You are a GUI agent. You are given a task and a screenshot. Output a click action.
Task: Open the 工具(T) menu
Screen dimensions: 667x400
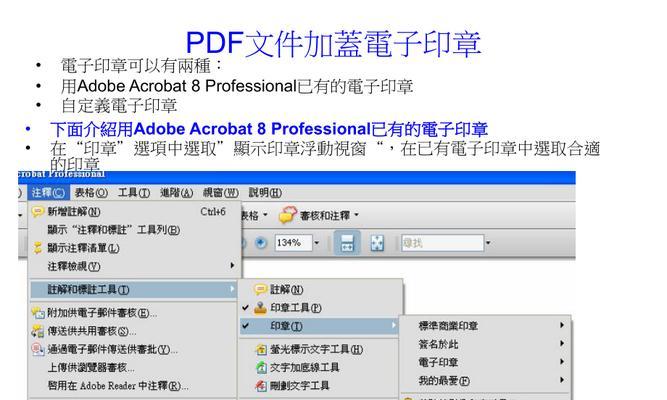134,193
